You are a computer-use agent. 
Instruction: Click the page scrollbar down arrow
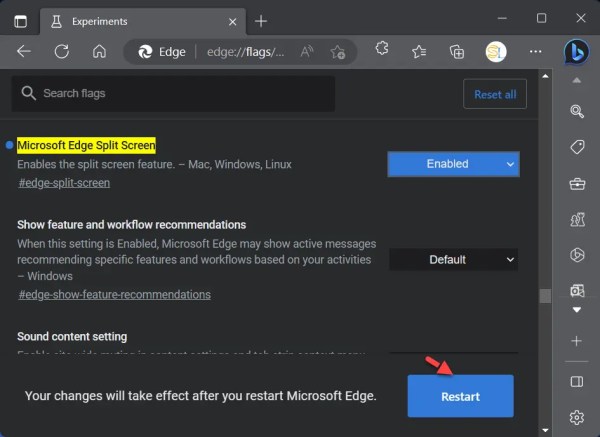click(x=545, y=431)
